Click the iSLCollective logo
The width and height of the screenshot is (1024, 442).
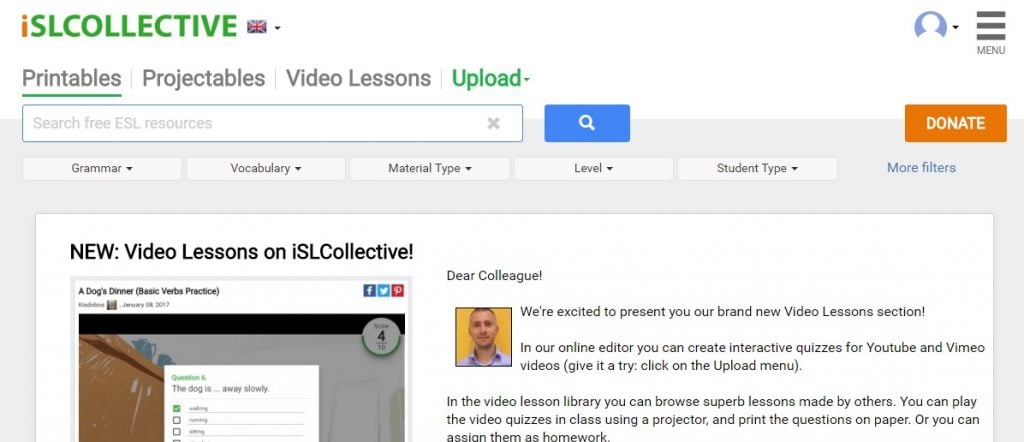pyautogui.click(x=129, y=26)
